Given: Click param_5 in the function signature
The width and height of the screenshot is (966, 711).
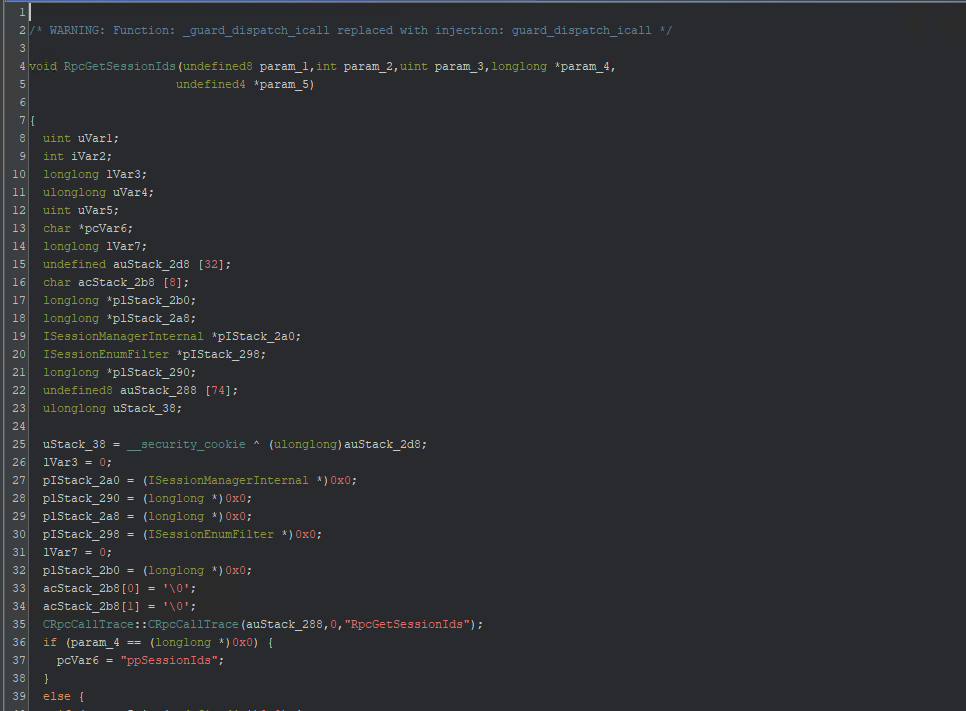Looking at the screenshot, I should click(283, 84).
